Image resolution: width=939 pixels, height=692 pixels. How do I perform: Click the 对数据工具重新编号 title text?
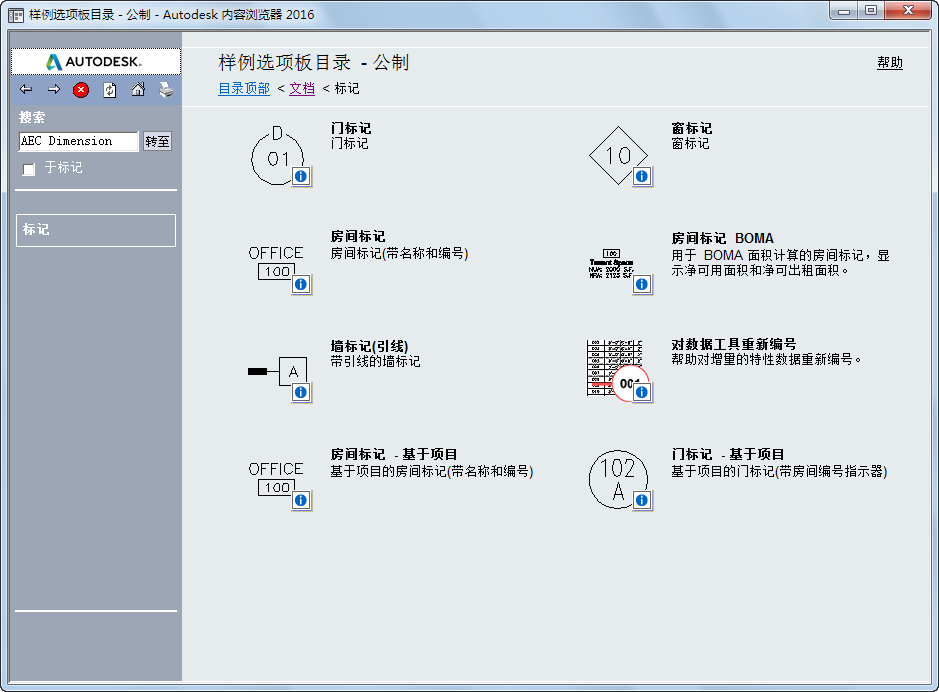point(734,344)
